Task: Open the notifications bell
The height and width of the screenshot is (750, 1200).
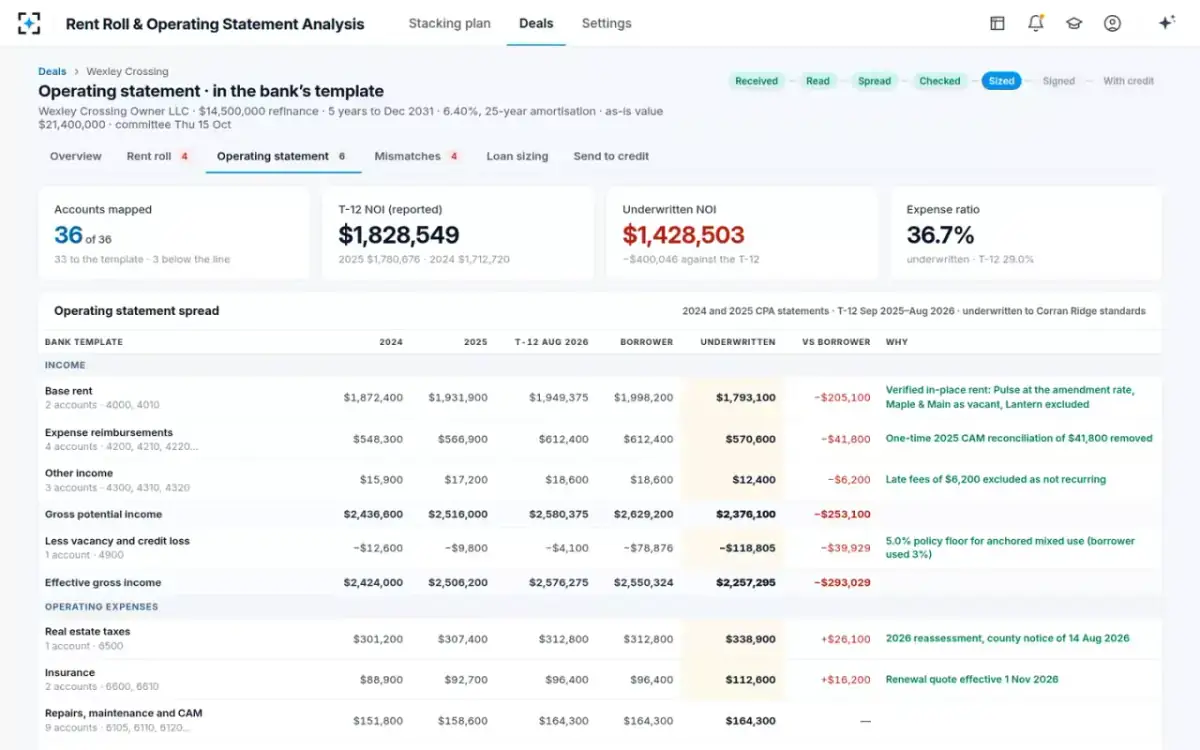Action: point(1035,23)
